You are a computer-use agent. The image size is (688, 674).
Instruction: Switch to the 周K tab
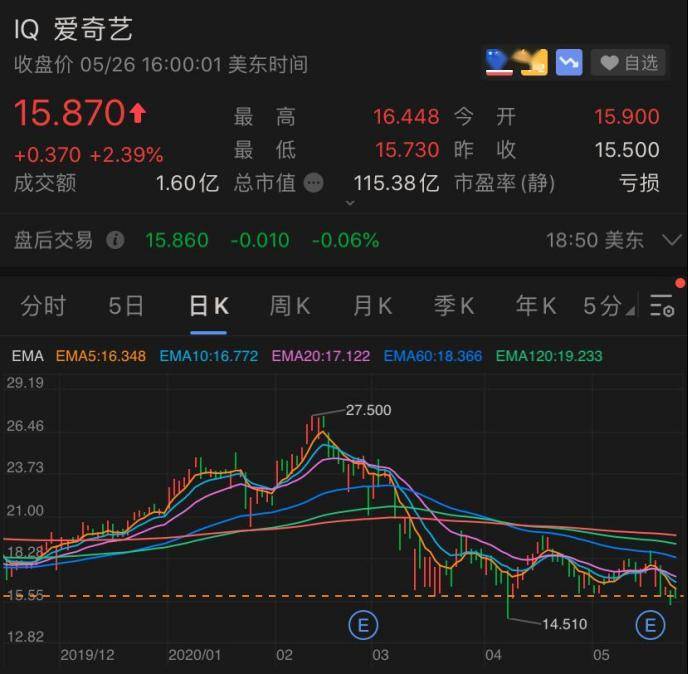(289, 306)
